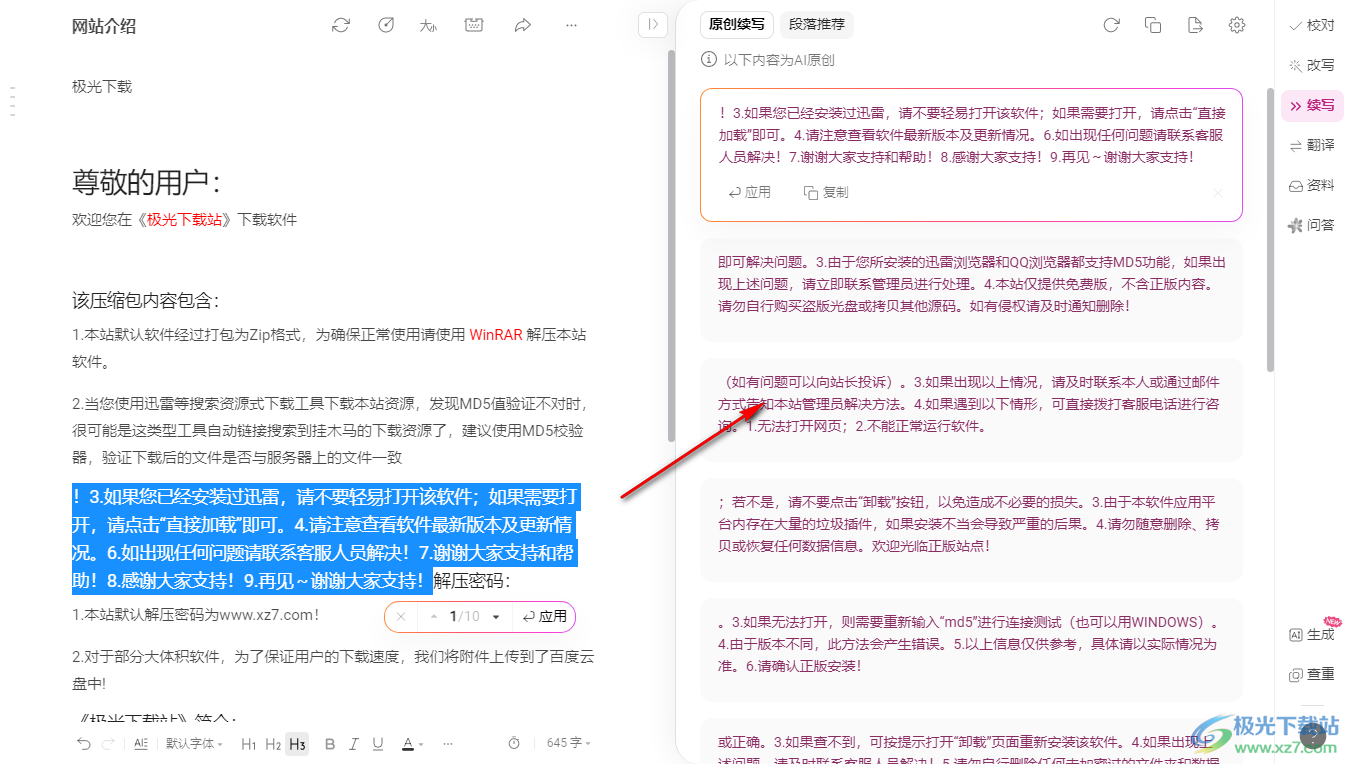Image resolution: width=1350 pixels, height=764 pixels.
Task: Click the 尊敬的用户： heading
Action: pos(147,182)
